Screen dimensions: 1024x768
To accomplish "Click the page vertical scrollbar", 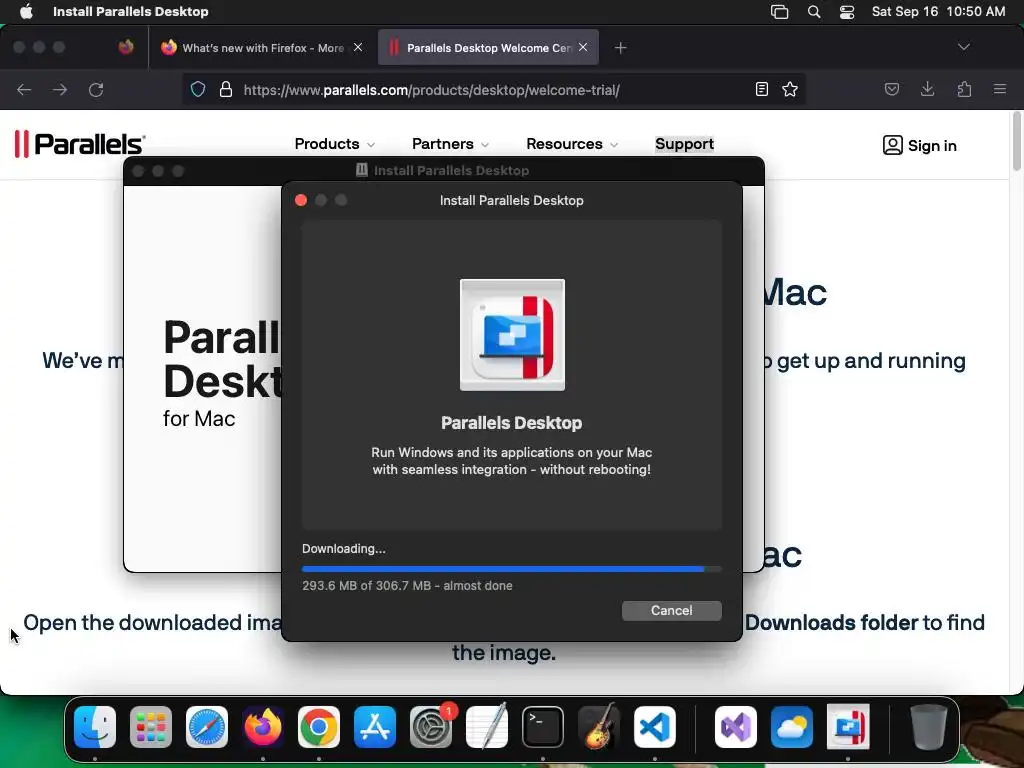I will tap(1016, 141).
